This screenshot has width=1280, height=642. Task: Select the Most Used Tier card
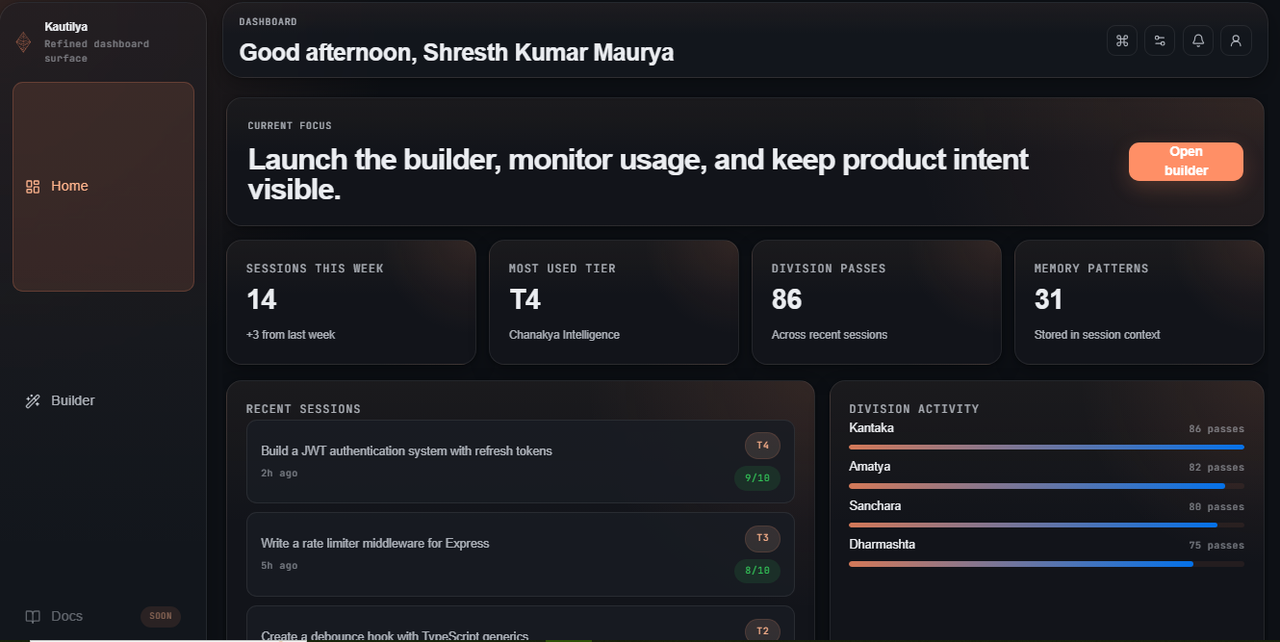pyautogui.click(x=614, y=302)
